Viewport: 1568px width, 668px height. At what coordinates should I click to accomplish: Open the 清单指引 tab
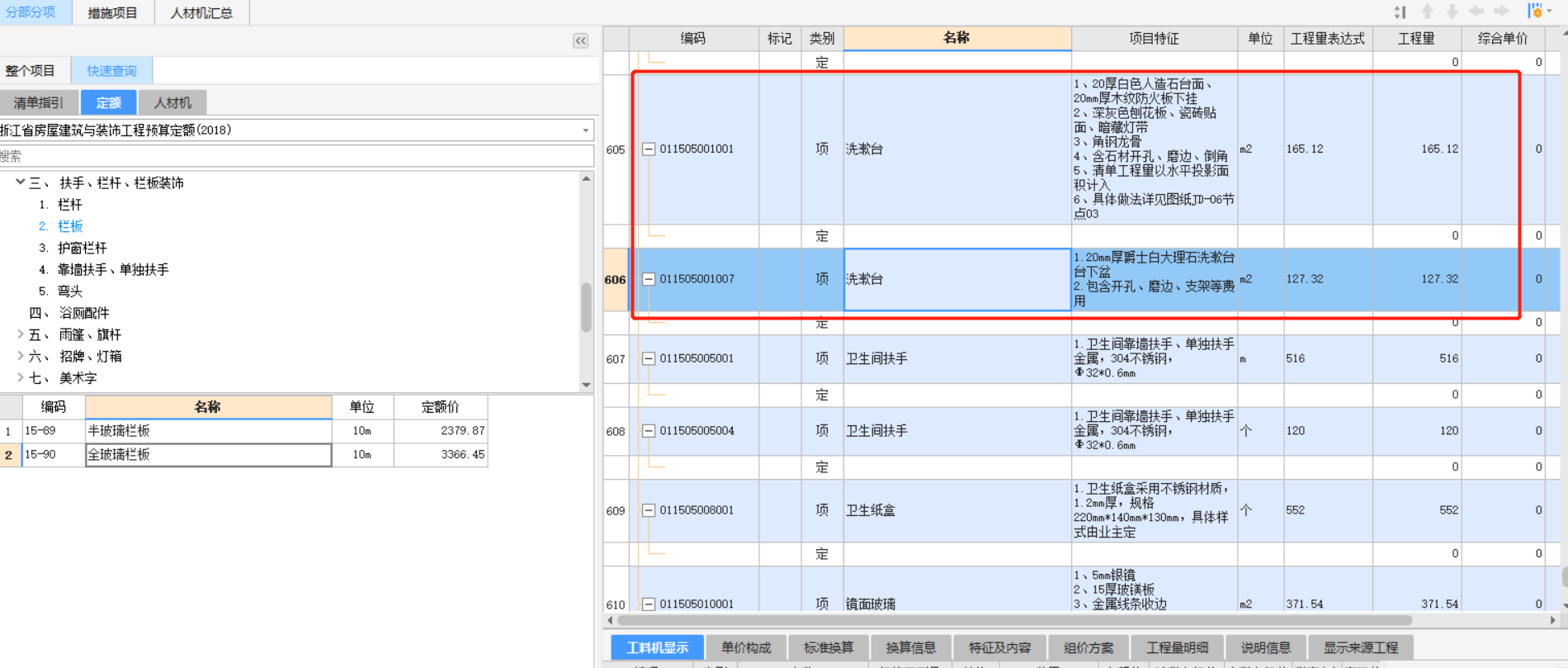coord(40,102)
